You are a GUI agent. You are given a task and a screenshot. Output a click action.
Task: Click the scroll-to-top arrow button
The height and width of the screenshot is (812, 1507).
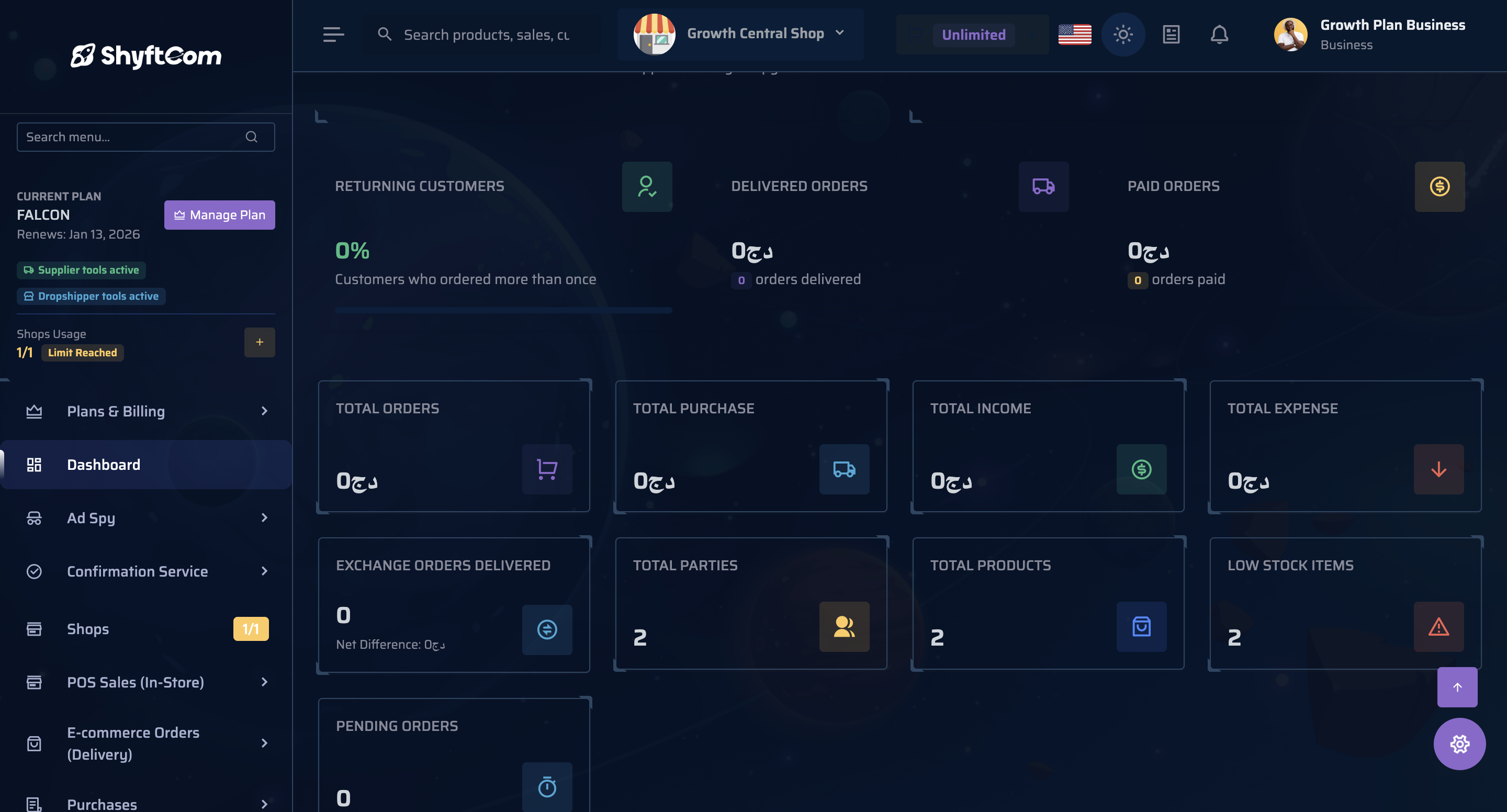click(1457, 687)
